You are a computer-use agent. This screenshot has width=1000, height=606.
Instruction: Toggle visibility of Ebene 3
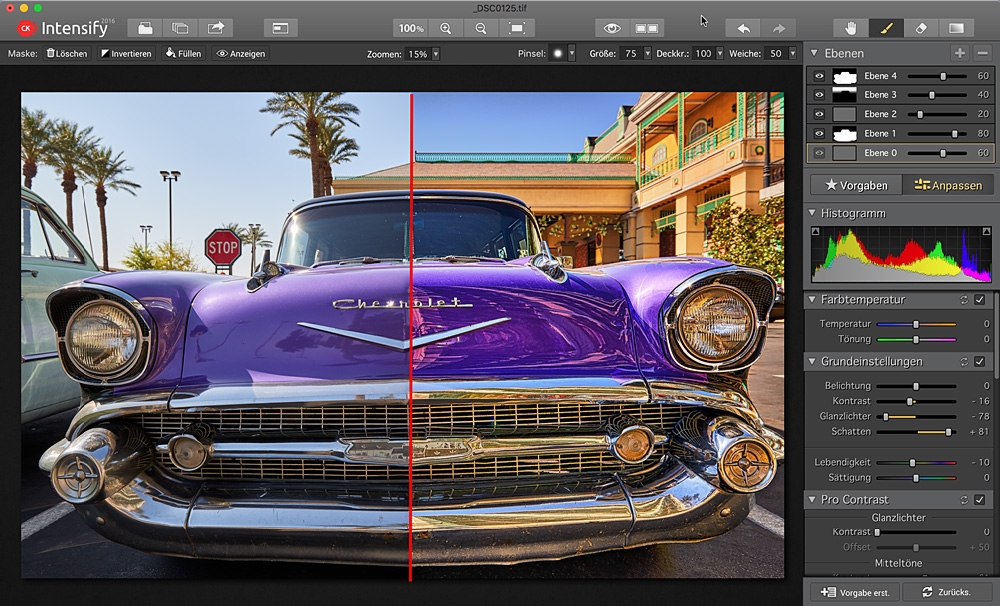click(819, 95)
